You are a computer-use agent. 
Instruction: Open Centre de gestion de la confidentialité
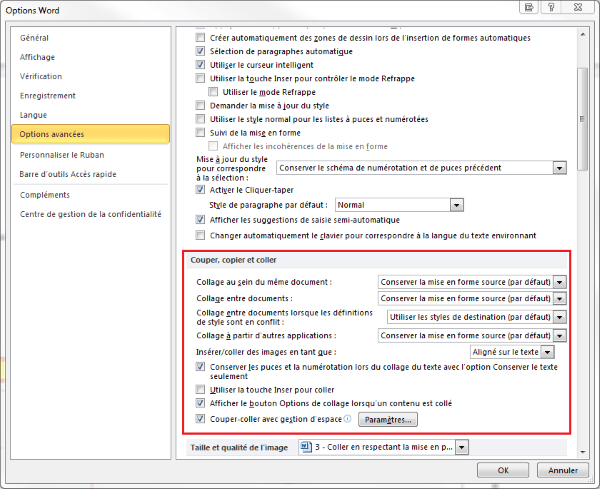pyautogui.click(x=91, y=214)
